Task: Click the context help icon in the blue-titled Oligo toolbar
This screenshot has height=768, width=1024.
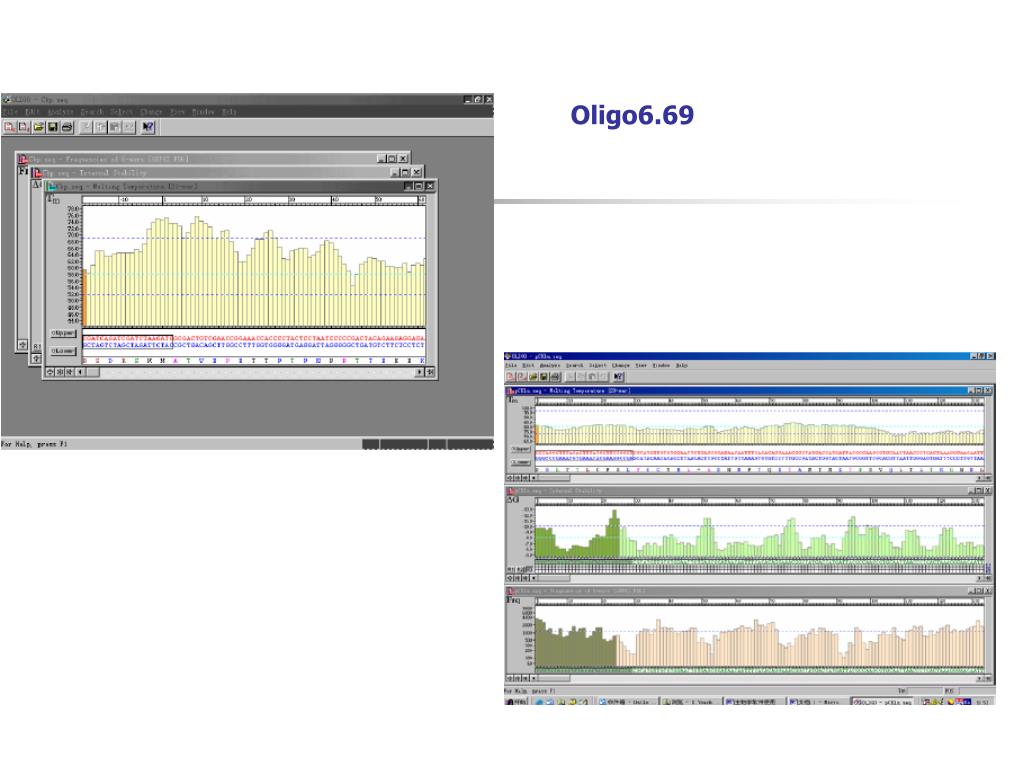Action: click(x=618, y=377)
